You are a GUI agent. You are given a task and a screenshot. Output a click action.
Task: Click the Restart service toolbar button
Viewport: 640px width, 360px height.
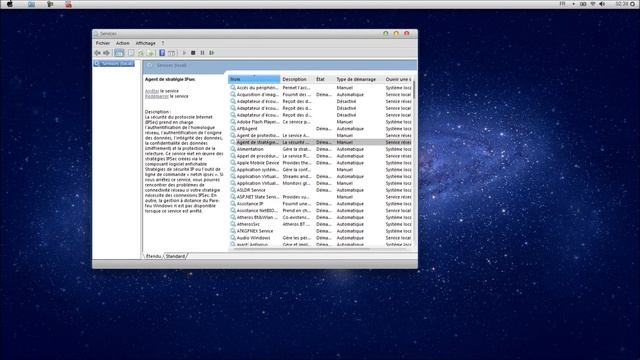(211, 53)
